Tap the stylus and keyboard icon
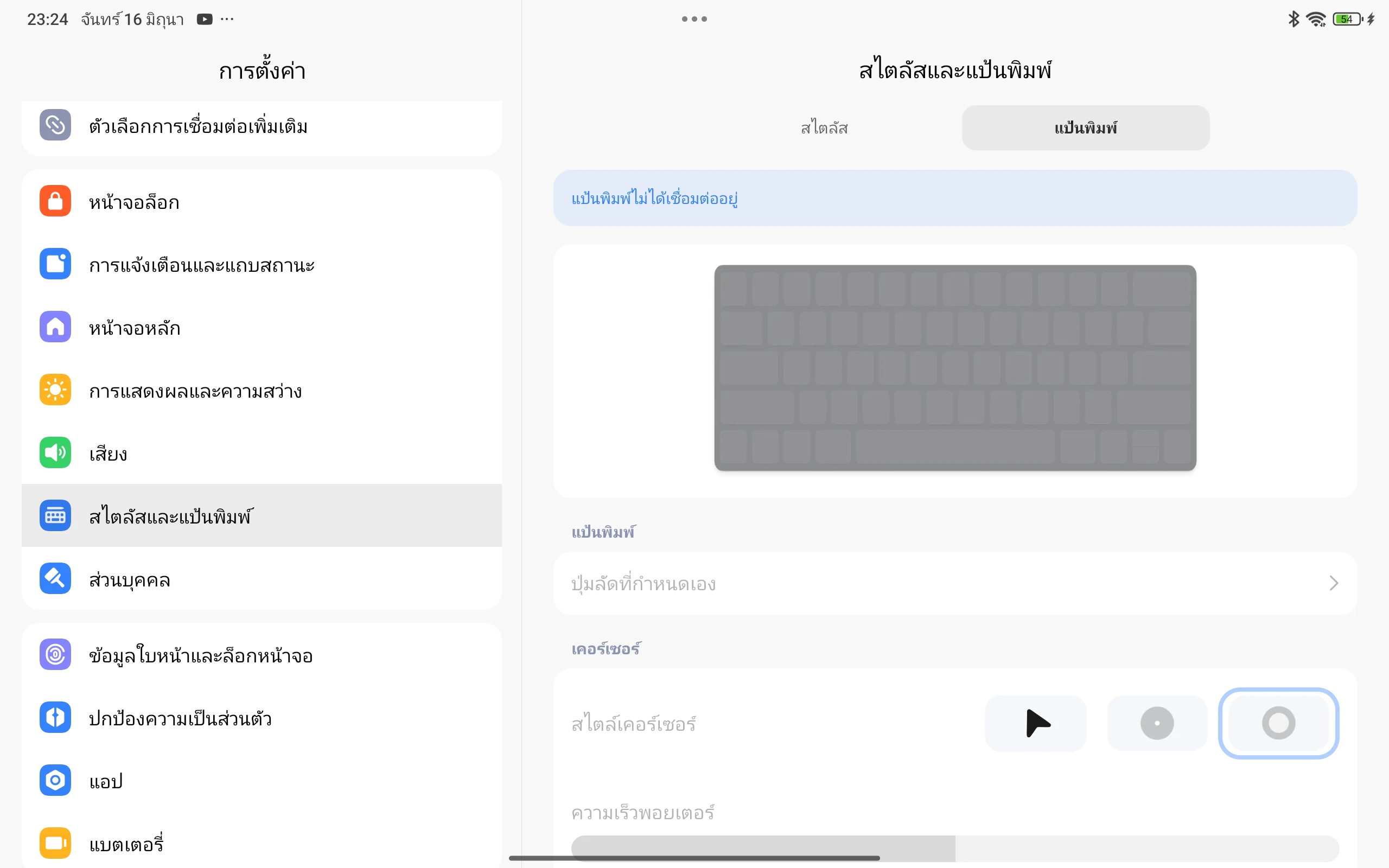 (x=55, y=515)
